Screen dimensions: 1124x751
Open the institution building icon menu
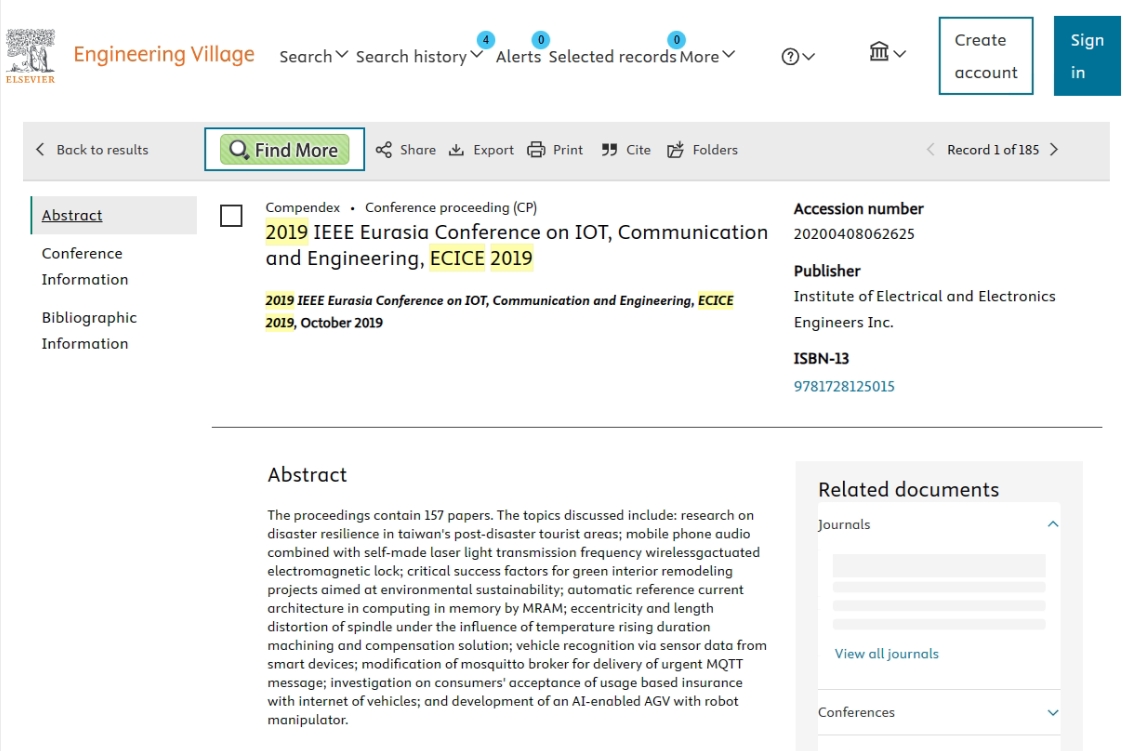879,52
